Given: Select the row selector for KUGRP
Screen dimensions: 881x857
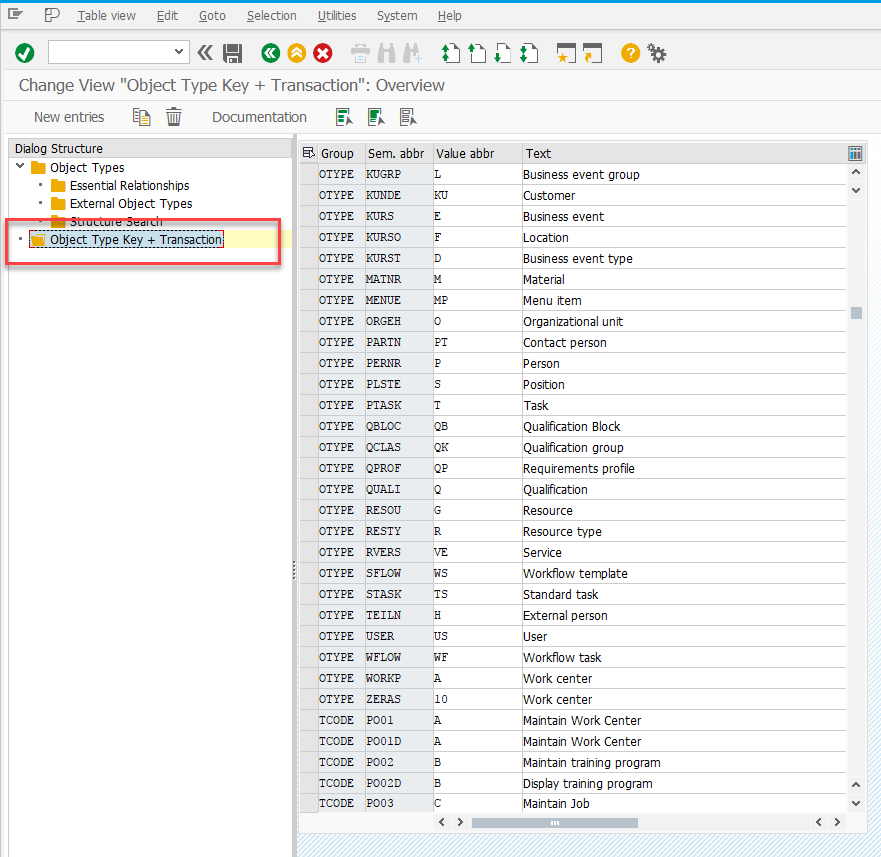Looking at the screenshot, I should click(308, 174).
